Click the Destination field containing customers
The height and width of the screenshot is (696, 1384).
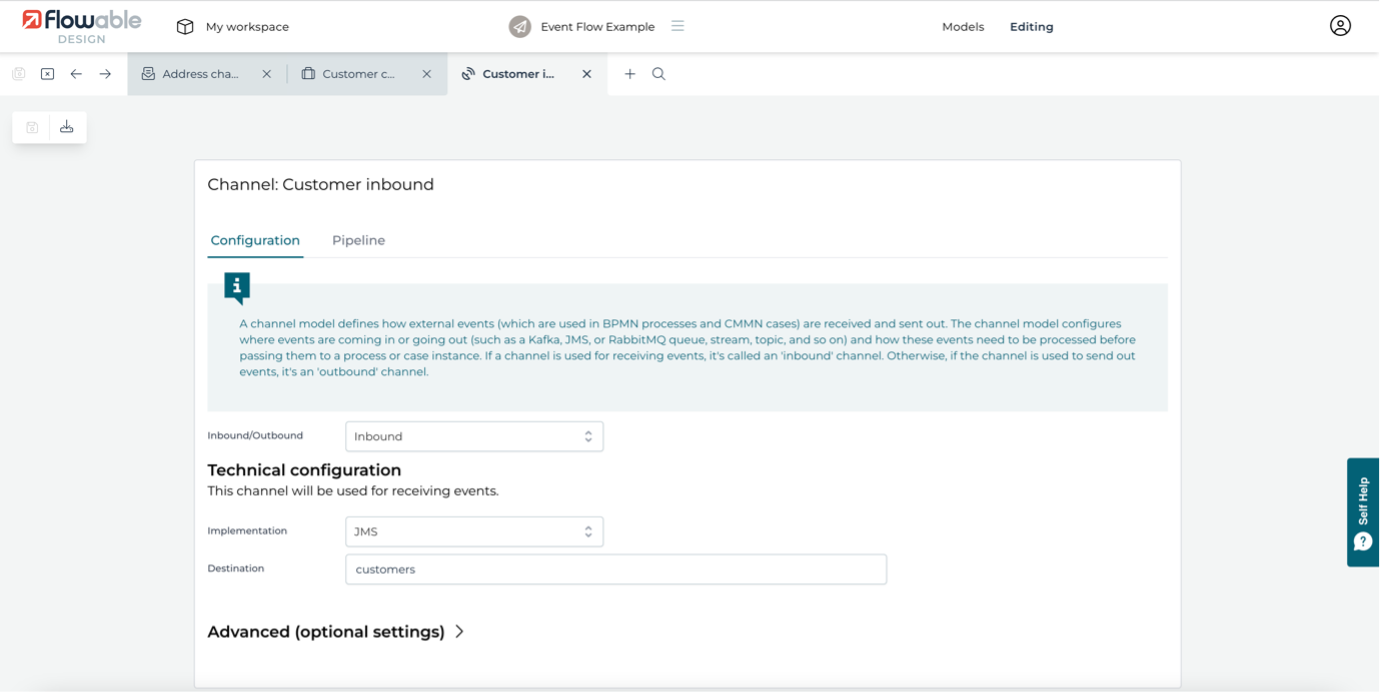(x=615, y=569)
